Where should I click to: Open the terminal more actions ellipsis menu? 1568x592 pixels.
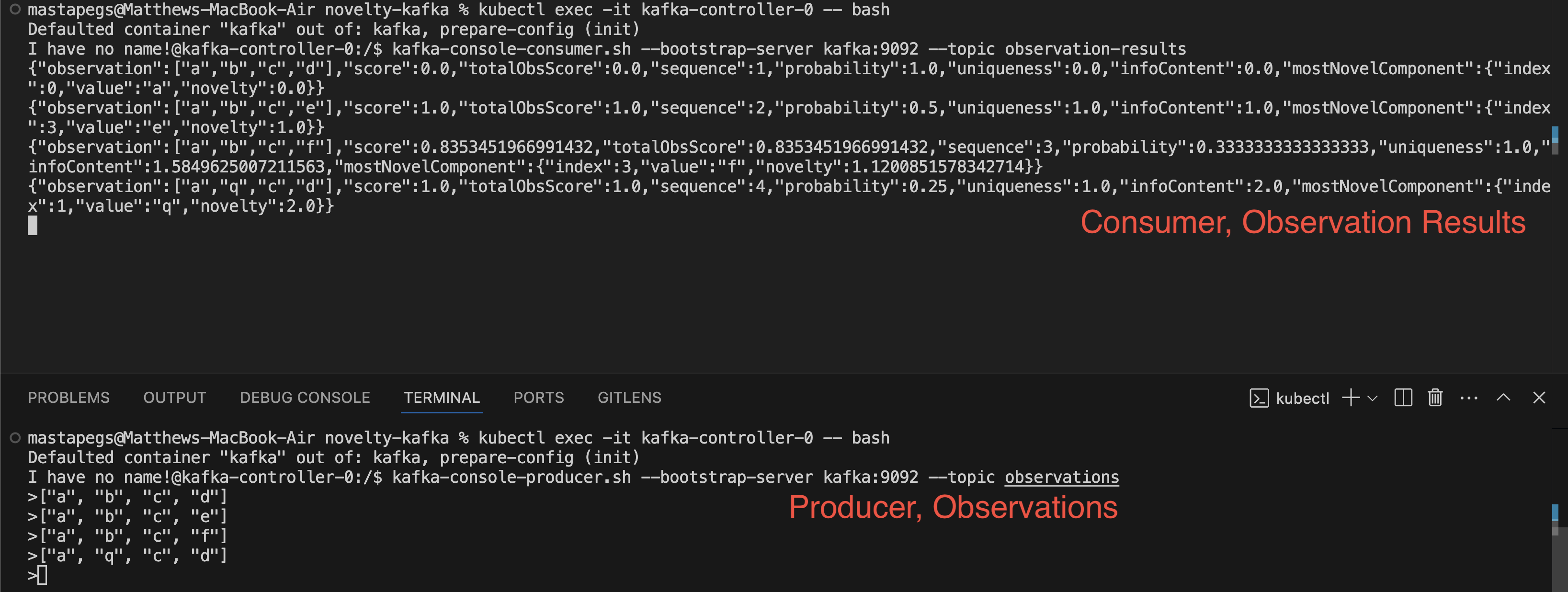[1469, 398]
